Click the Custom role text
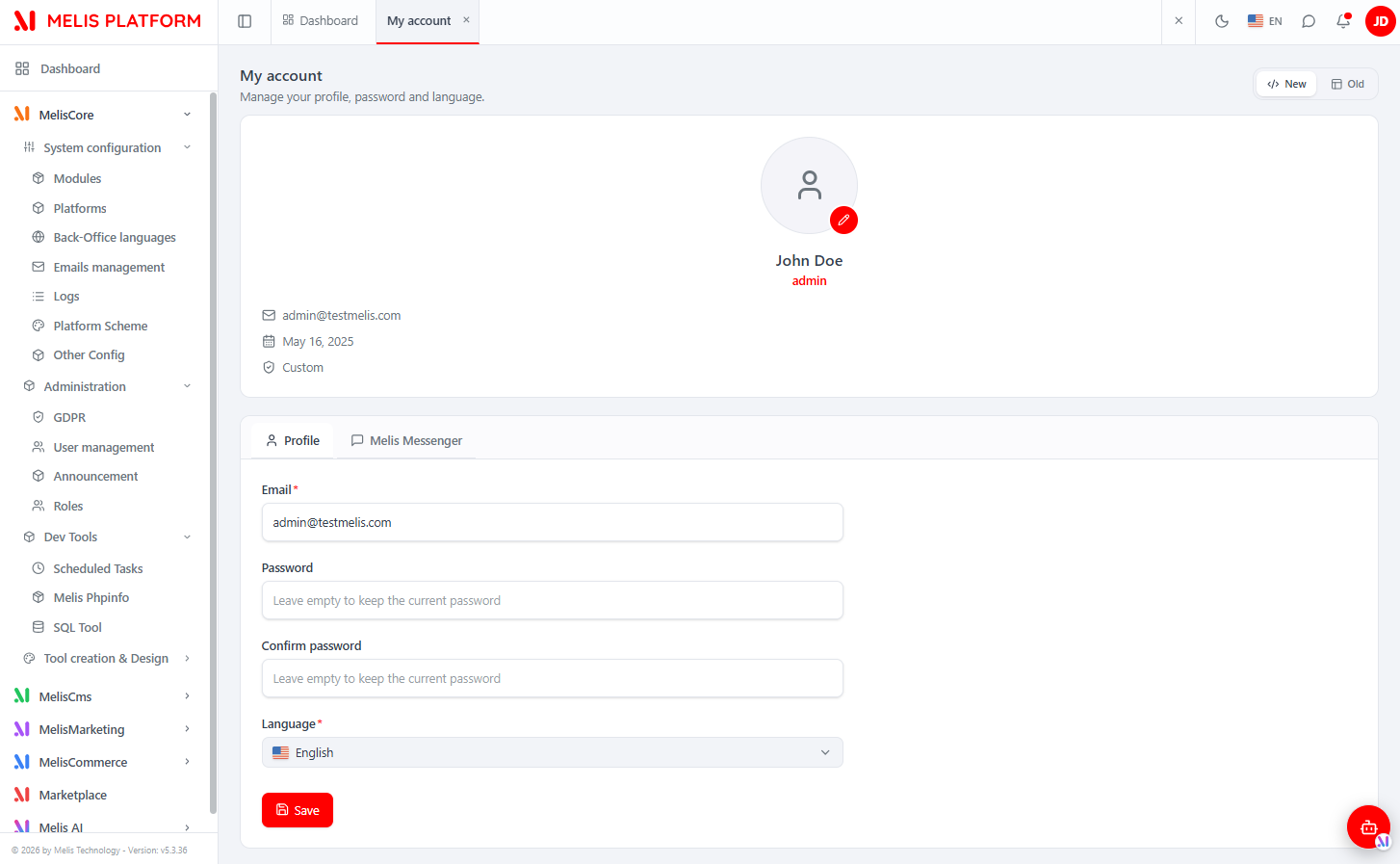The width and height of the screenshot is (1400, 864). coord(302,368)
